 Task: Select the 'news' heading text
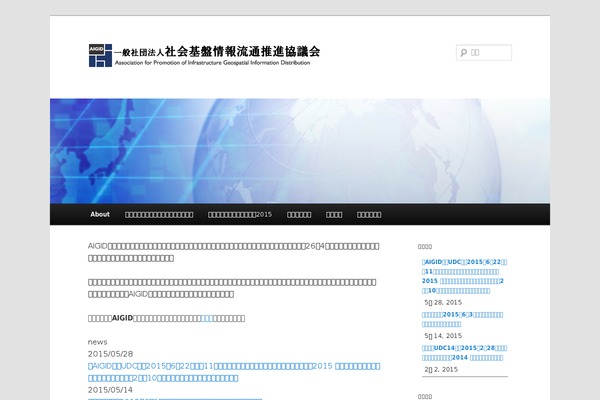click(98, 342)
